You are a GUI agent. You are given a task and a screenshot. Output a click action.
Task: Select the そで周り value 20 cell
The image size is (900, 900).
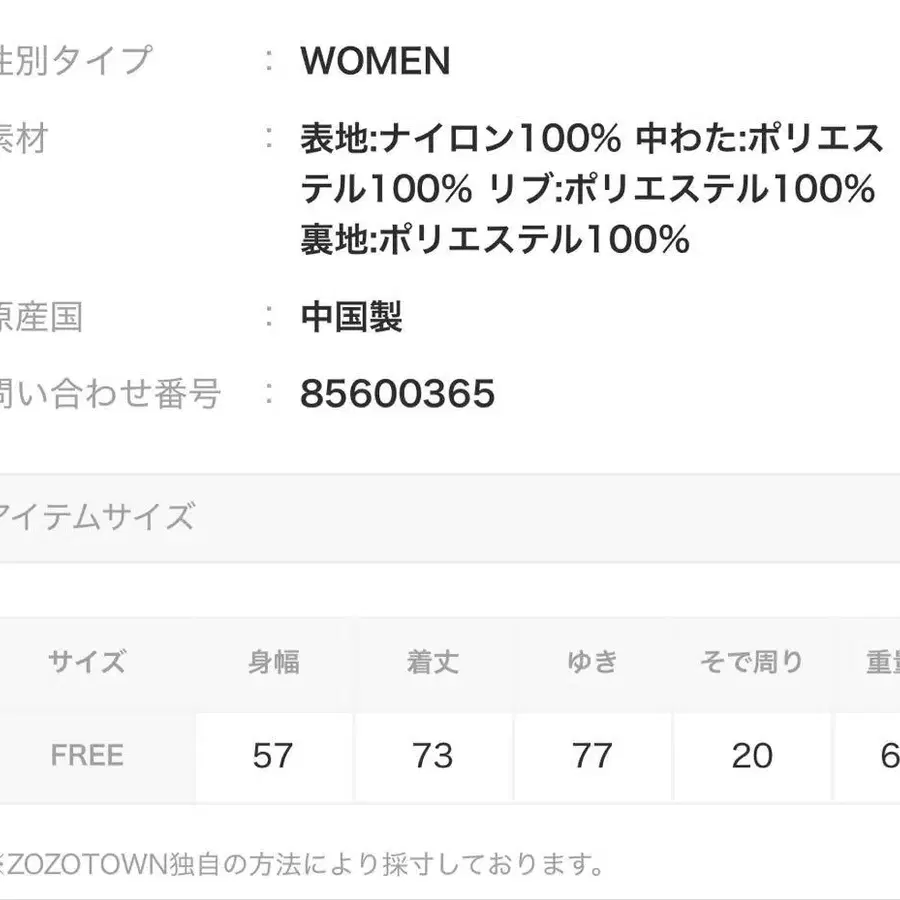[x=751, y=756]
